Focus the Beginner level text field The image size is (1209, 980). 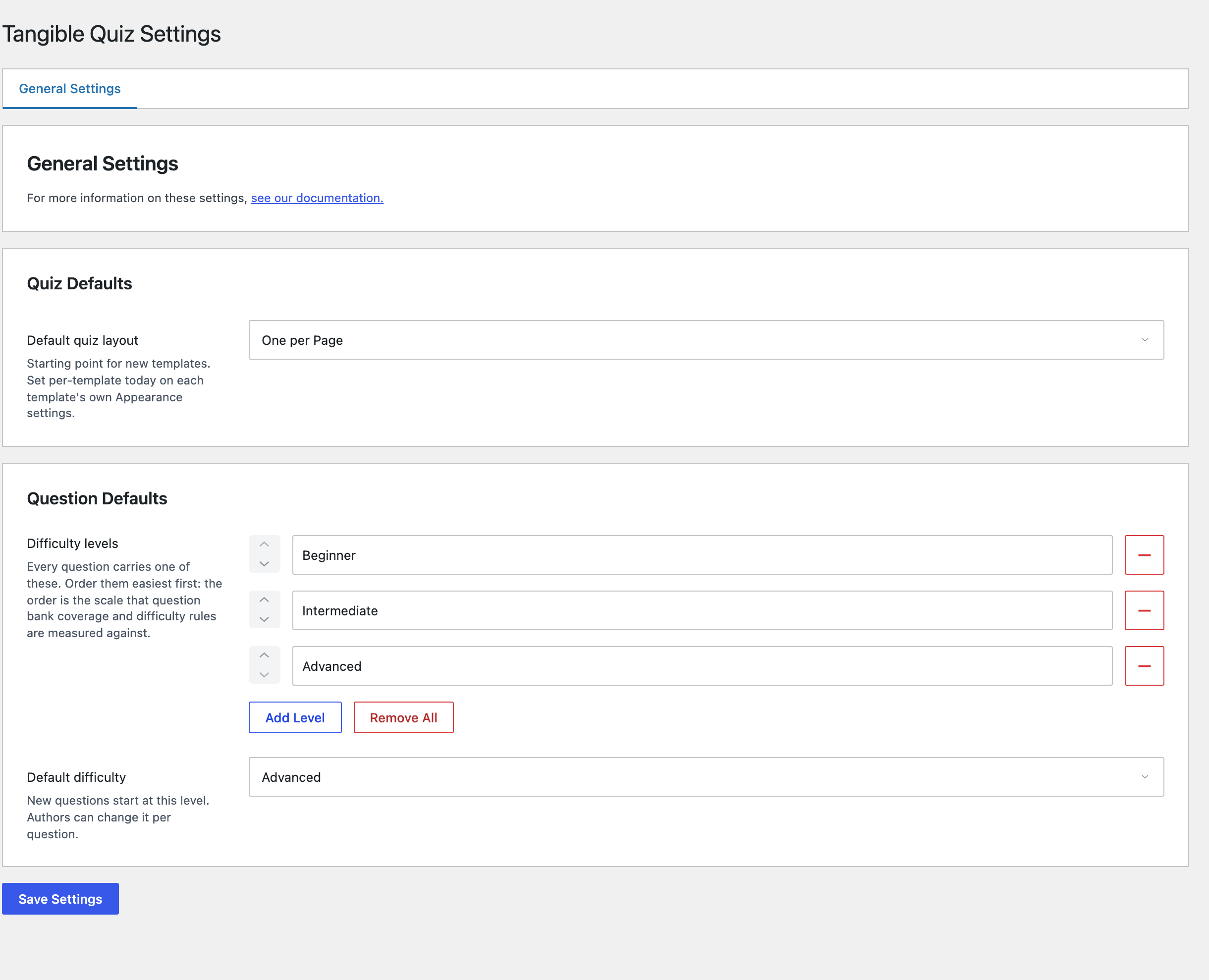coord(702,555)
